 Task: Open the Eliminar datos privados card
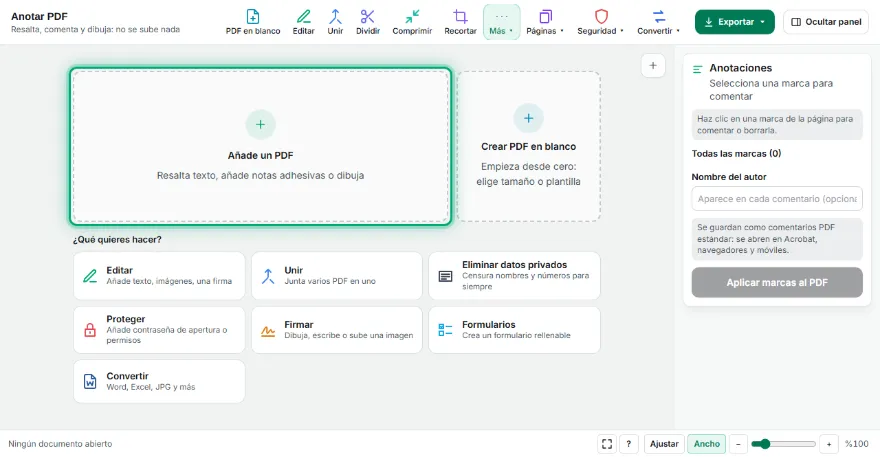515,276
